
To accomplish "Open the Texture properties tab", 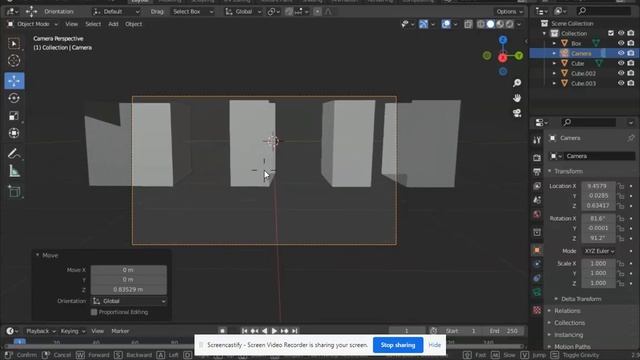I will 537,310.
